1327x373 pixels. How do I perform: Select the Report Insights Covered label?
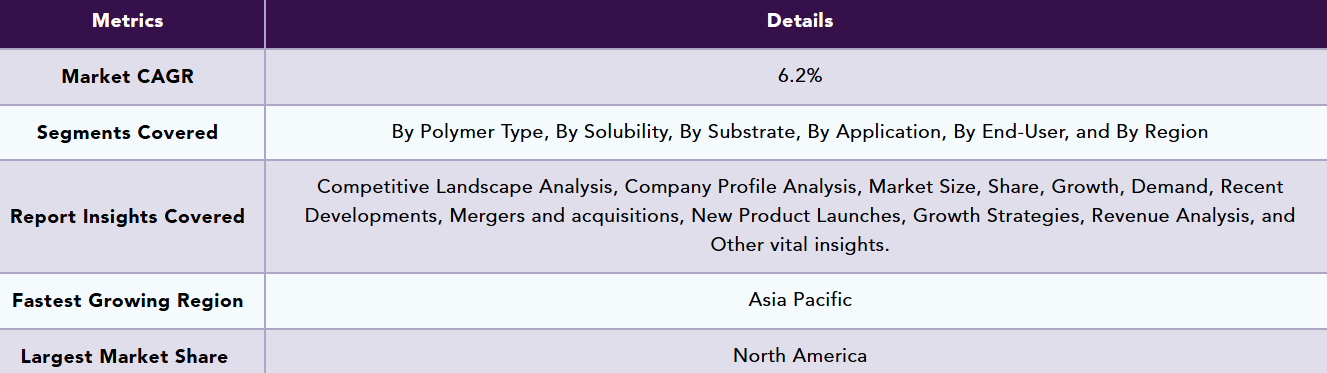[127, 216]
